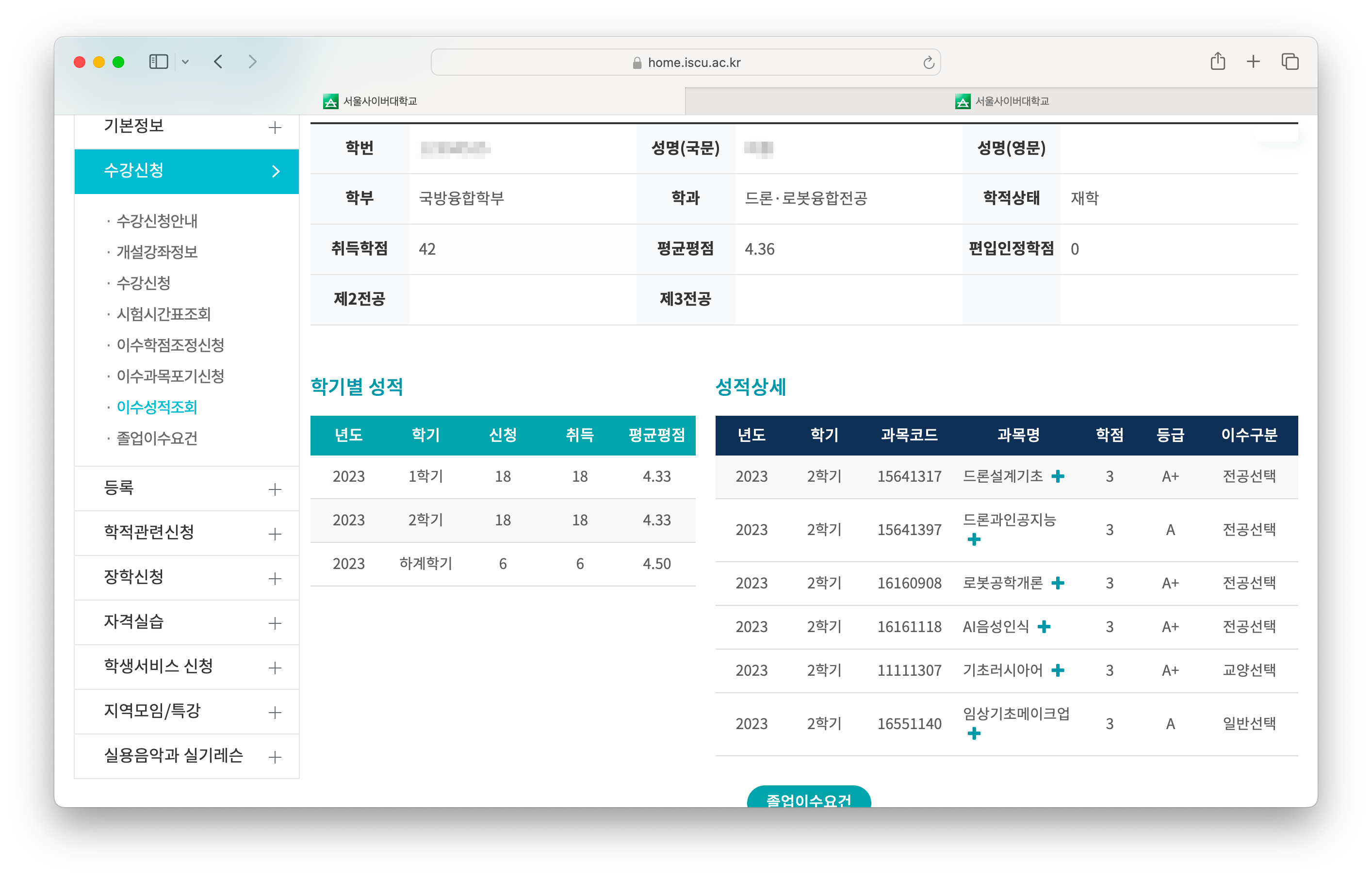The height and width of the screenshot is (879, 1372).
Task: Click the 성적상세 section heading
Action: [x=751, y=387]
